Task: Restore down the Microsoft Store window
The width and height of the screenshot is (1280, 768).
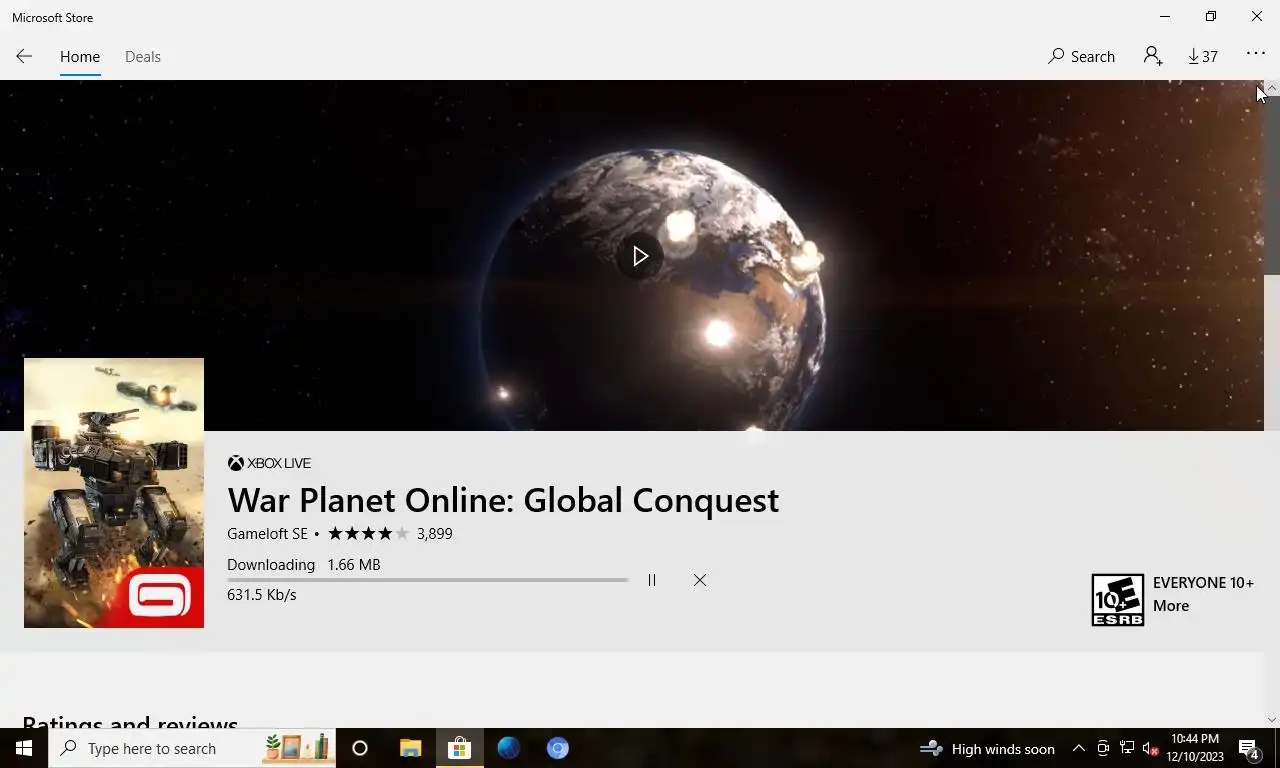Action: [x=1211, y=17]
